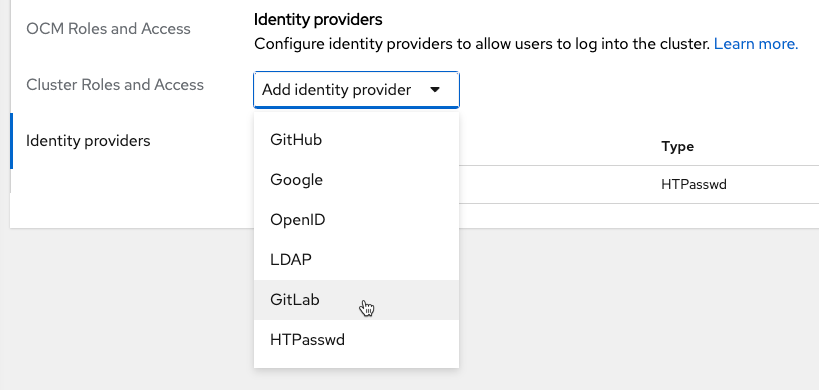This screenshot has height=390, width=819.
Task: Choose Google as identity provider
Action: pyautogui.click(x=356, y=180)
